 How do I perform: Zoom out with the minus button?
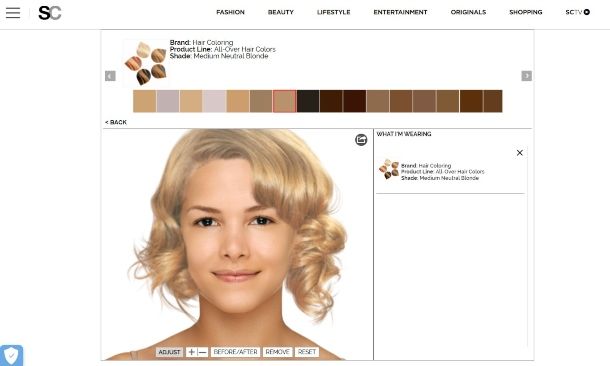pos(202,352)
